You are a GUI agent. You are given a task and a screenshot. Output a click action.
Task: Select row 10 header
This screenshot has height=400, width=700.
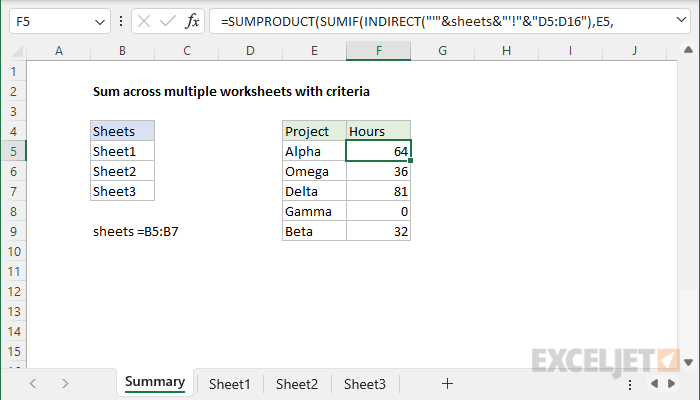pos(13,251)
